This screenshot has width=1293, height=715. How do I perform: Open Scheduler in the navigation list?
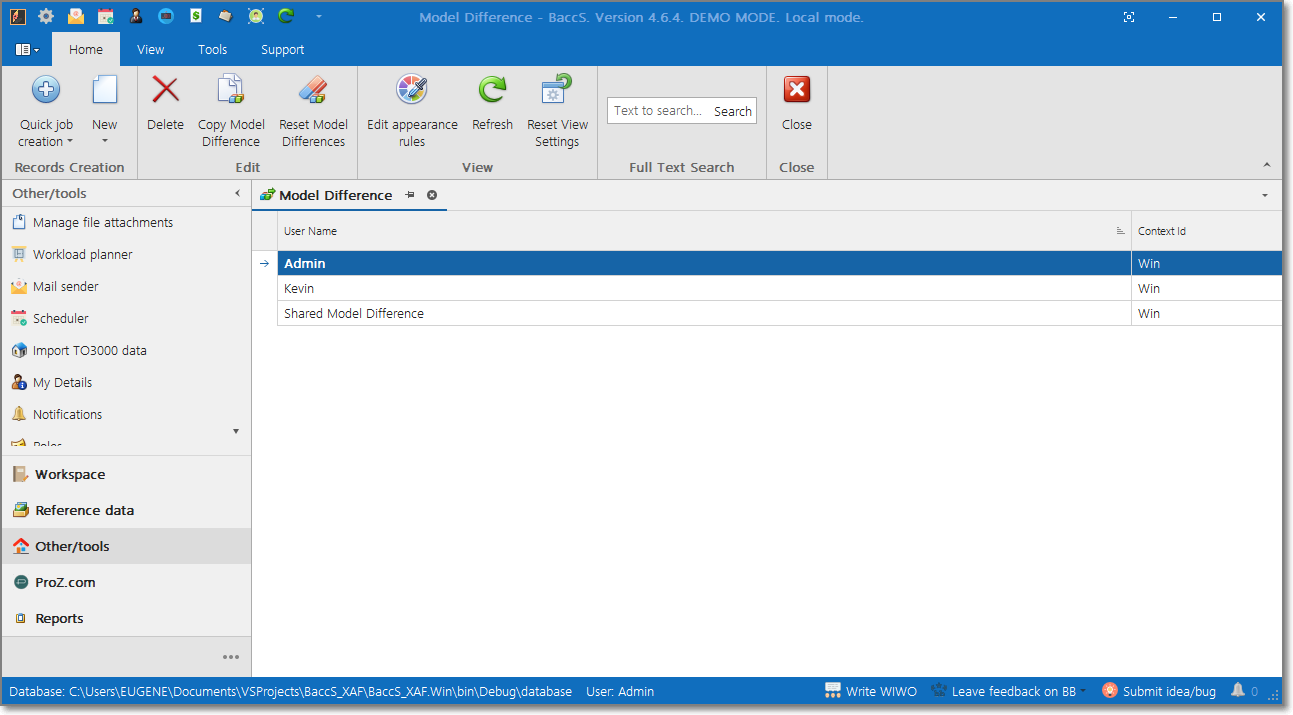(x=61, y=318)
